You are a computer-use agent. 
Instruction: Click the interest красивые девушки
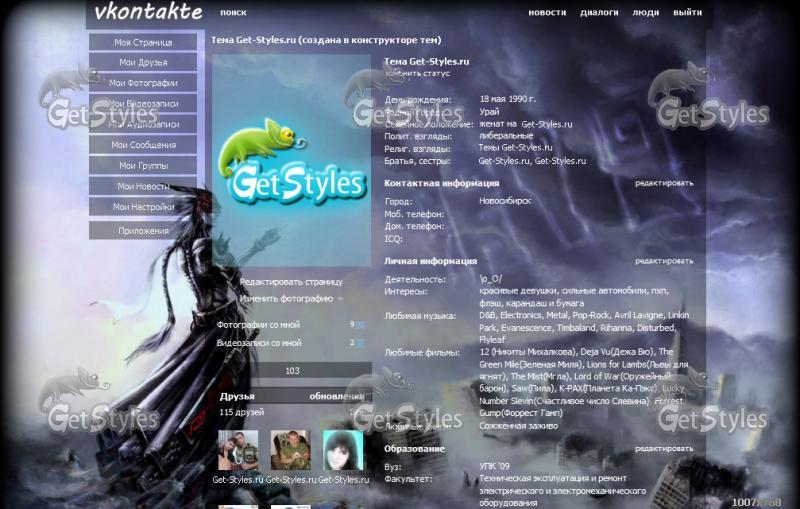[518, 291]
